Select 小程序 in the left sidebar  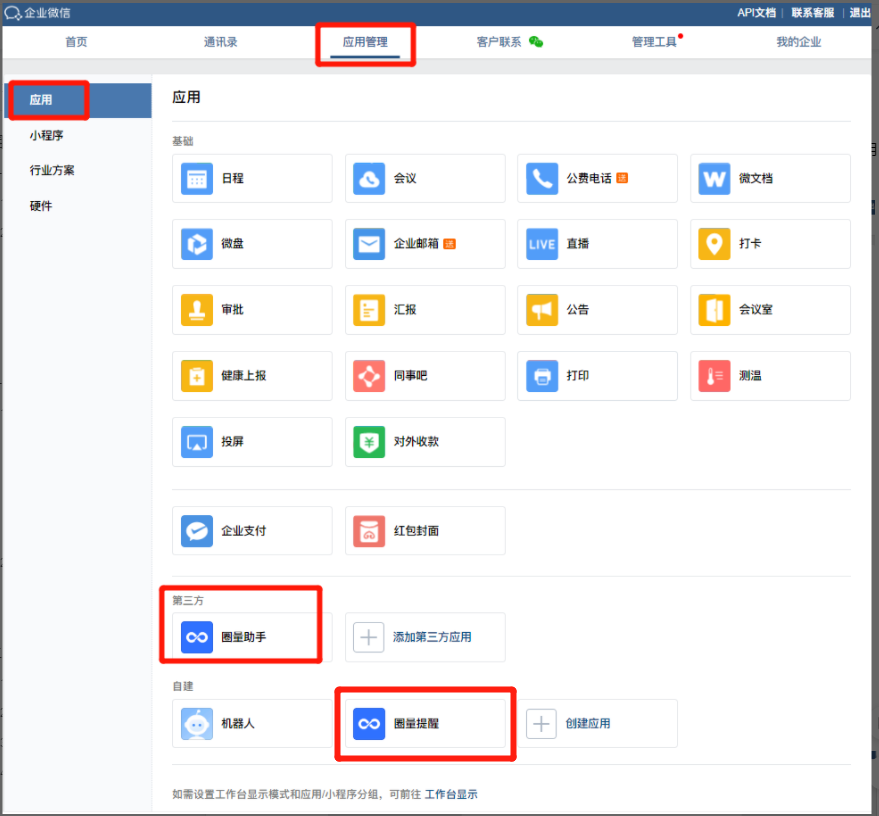[47, 135]
